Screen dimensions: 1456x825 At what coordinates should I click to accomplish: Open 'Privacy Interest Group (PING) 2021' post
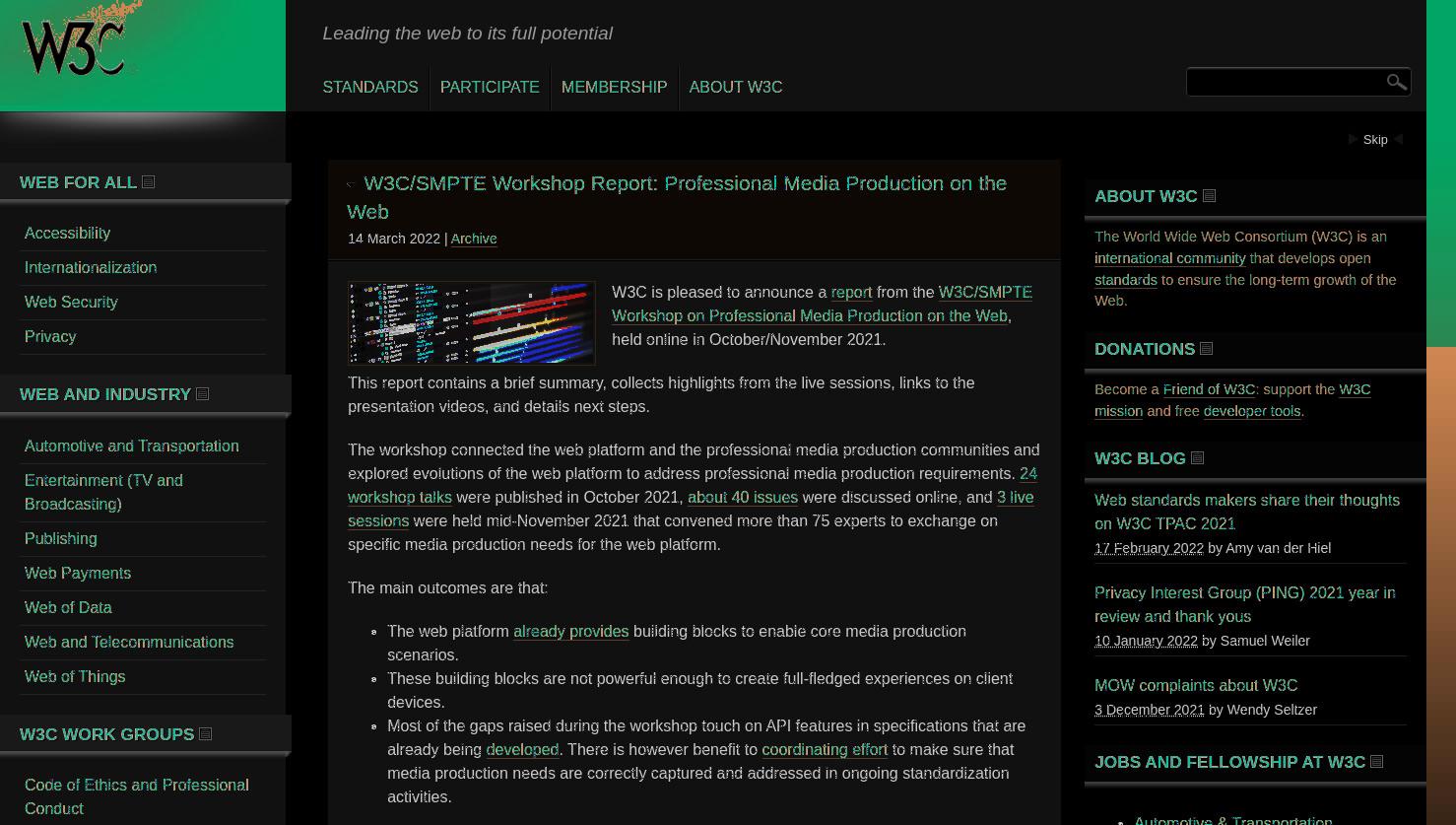[1245, 605]
